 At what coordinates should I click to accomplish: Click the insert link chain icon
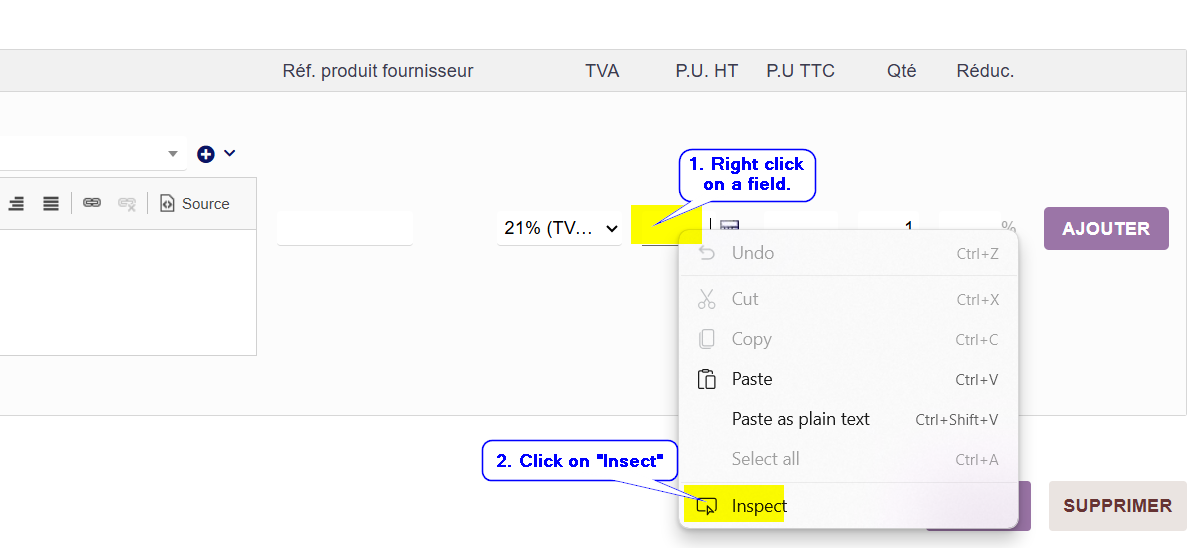[x=92, y=204]
